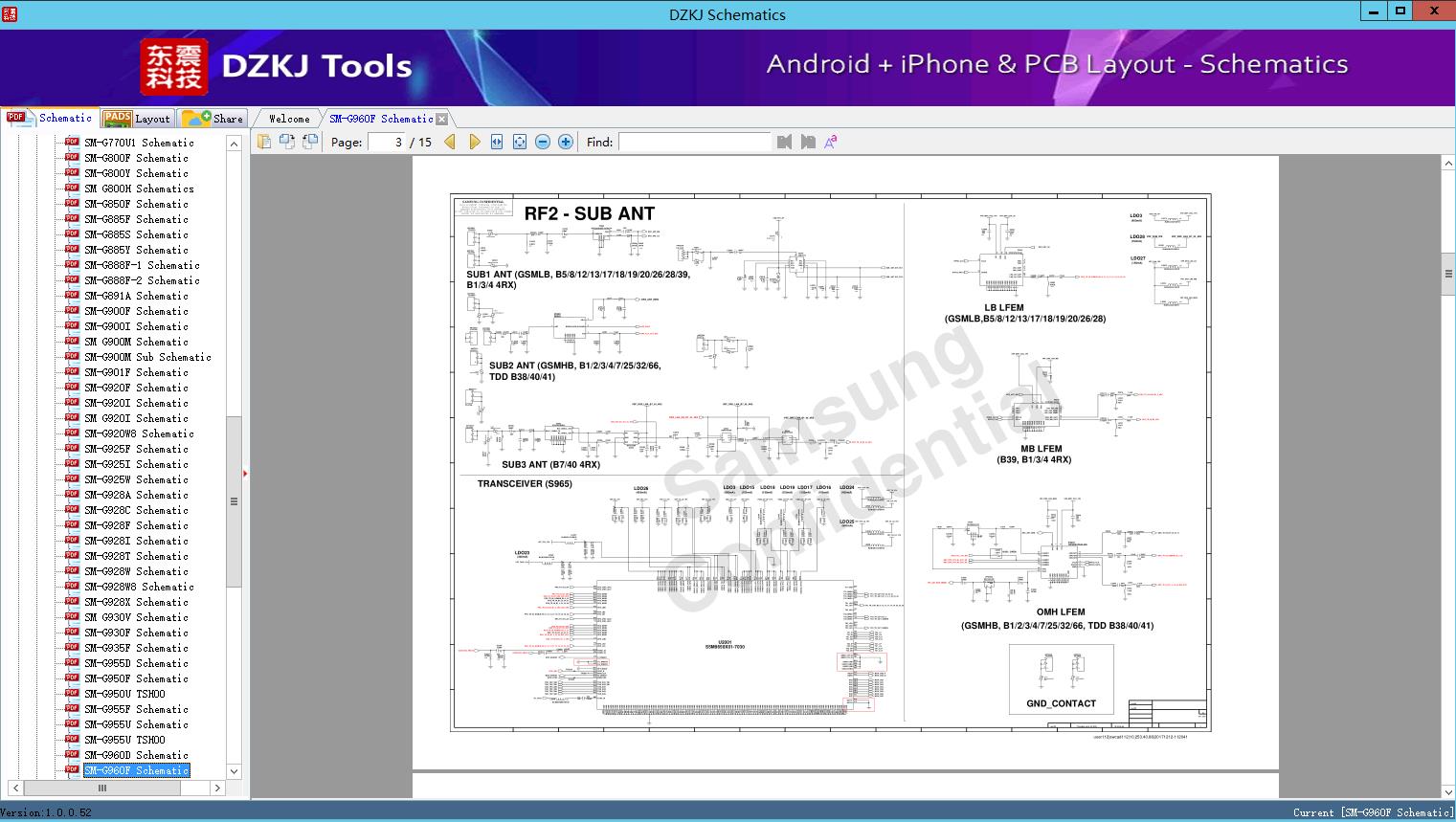Close the SM-G960F Schematic tab
This screenshot has width=1456, height=822.
point(441,119)
